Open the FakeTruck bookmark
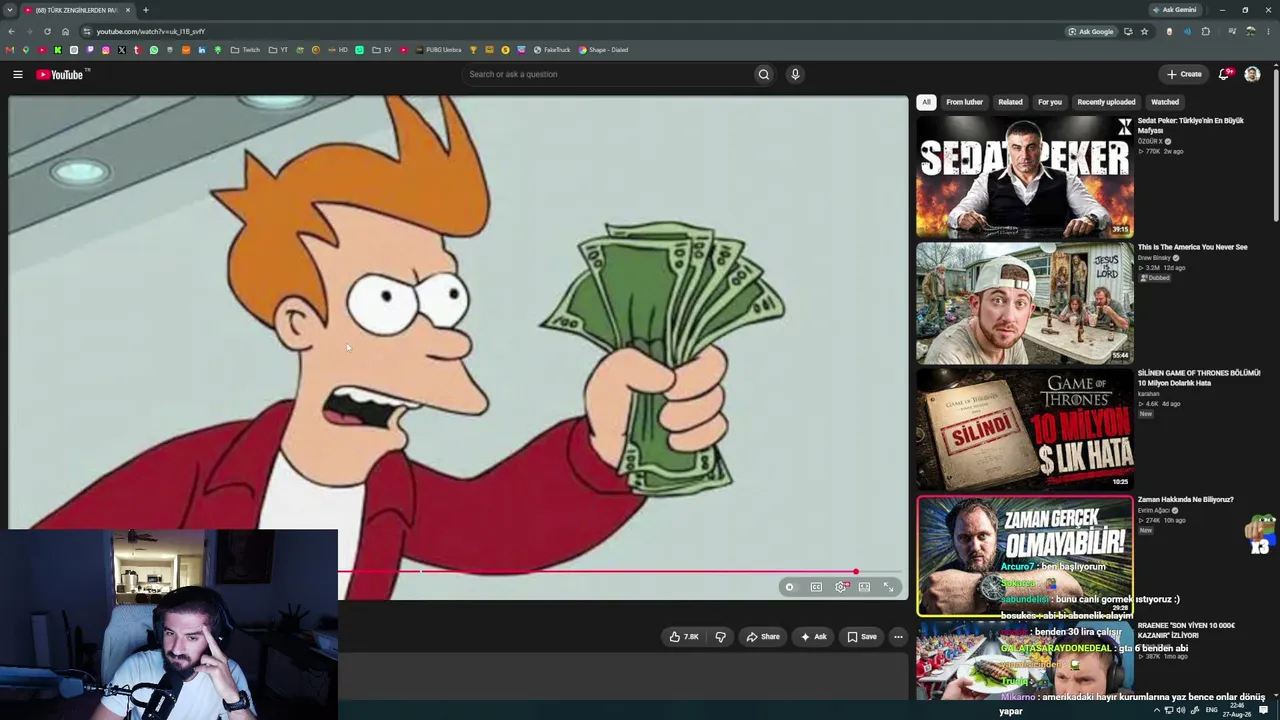 [x=552, y=50]
